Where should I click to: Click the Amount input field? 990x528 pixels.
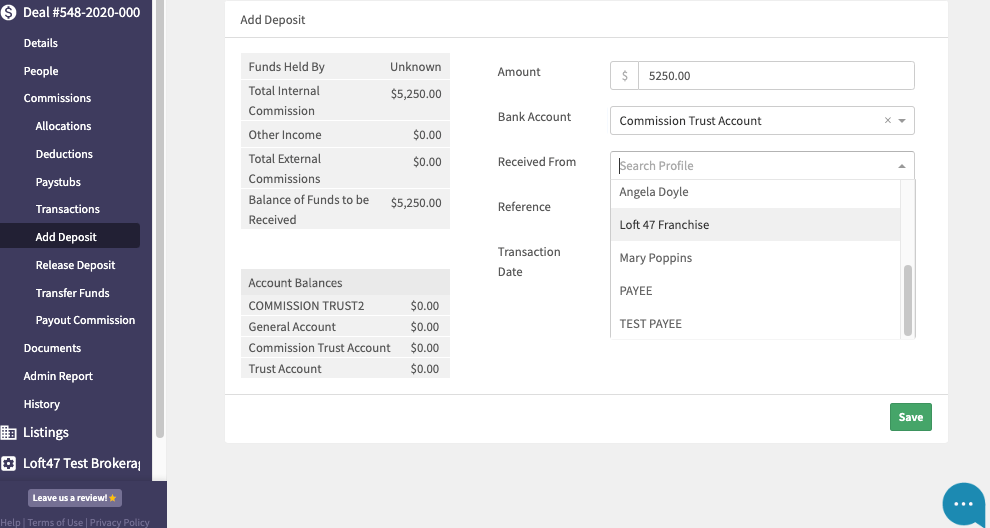[776, 76]
